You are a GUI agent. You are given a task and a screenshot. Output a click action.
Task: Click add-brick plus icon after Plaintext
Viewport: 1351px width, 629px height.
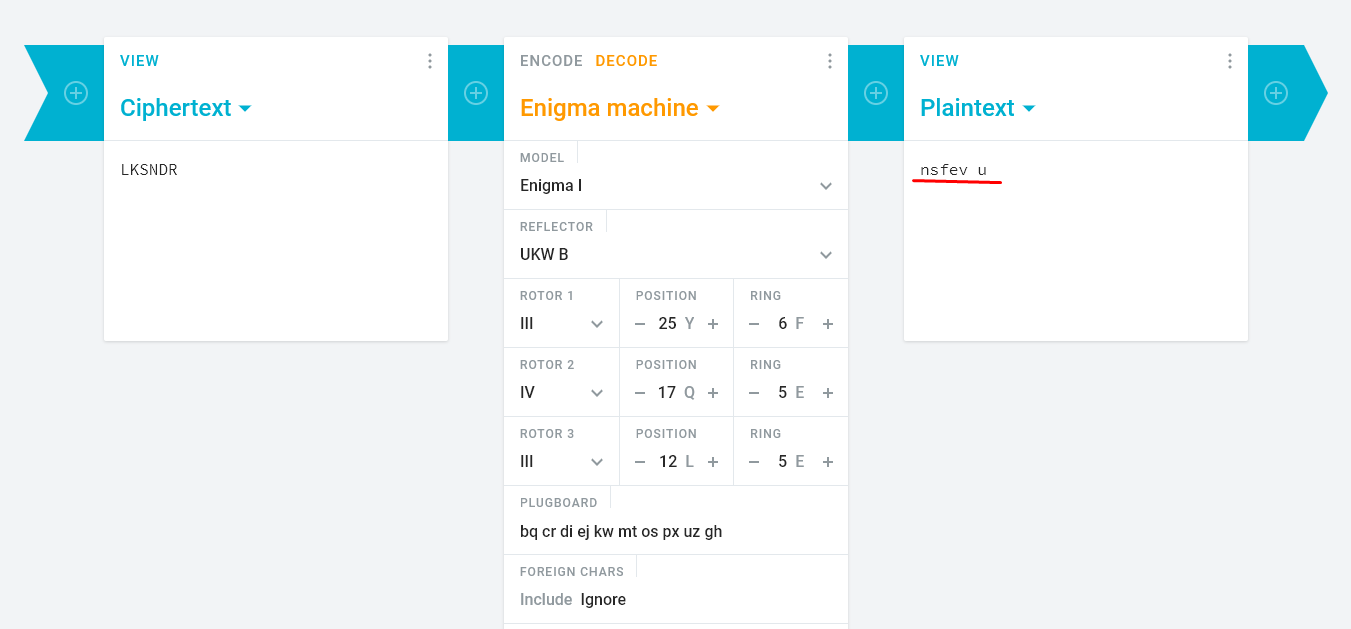[x=1276, y=93]
